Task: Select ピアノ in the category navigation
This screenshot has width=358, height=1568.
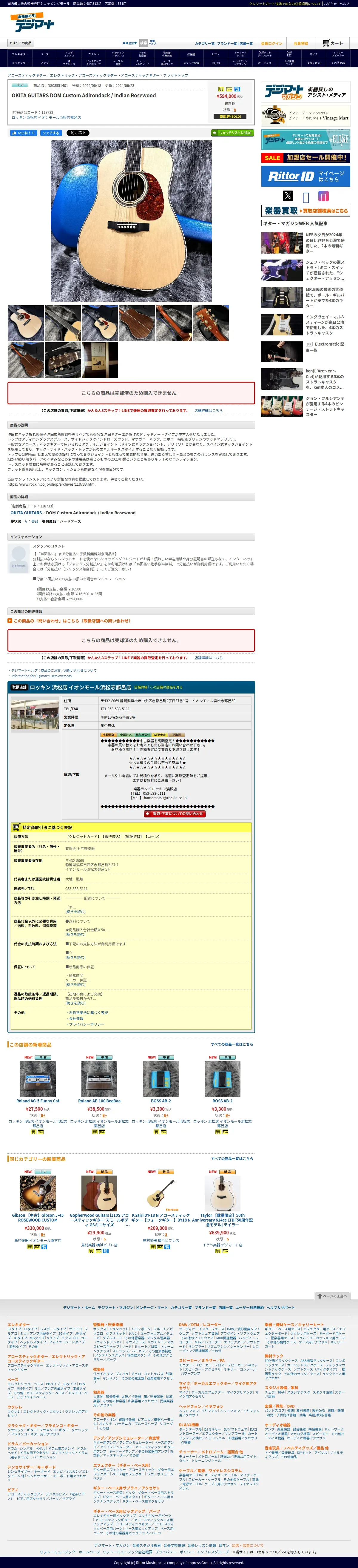Action: click(216, 54)
